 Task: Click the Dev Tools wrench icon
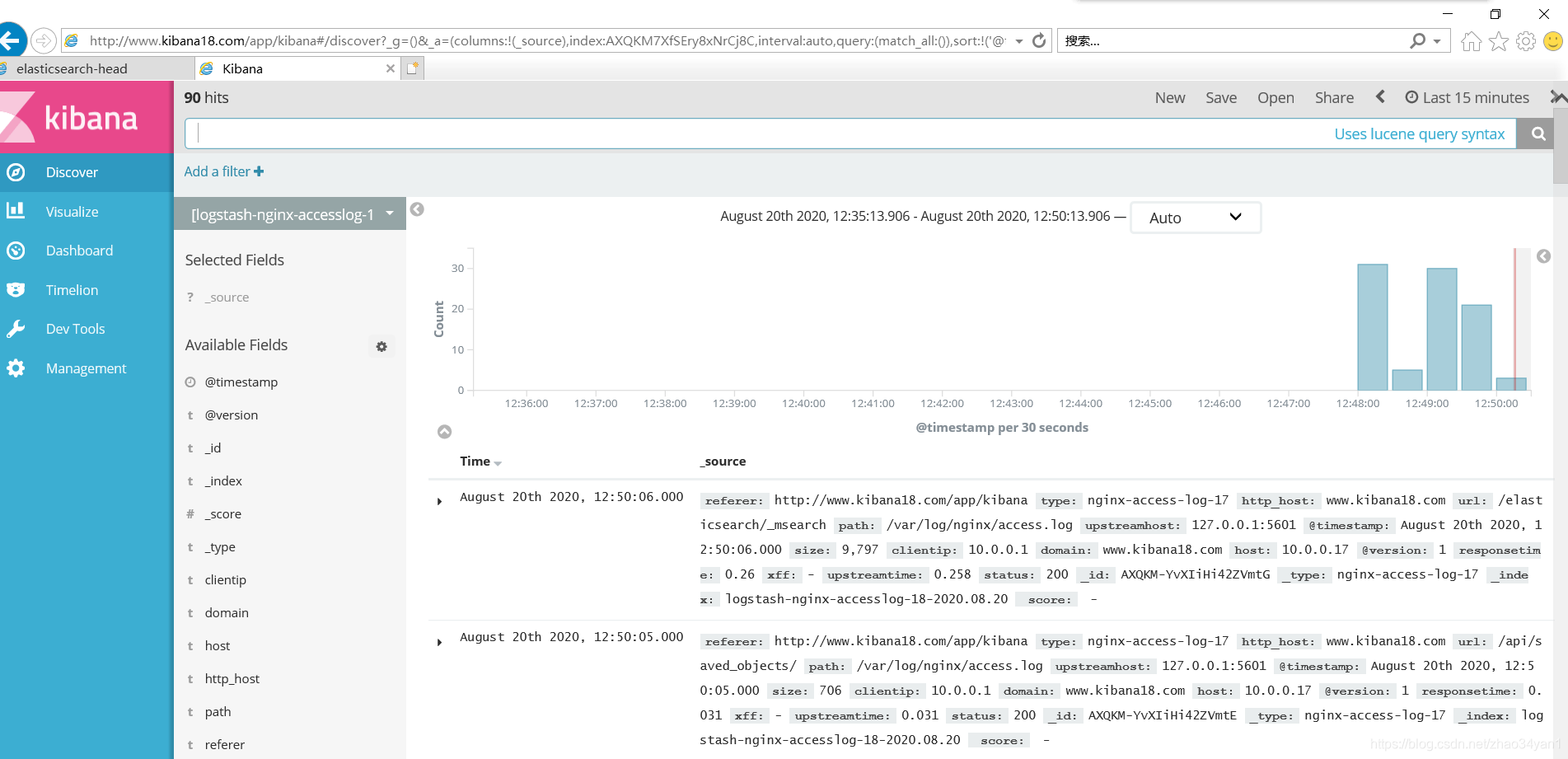(16, 329)
